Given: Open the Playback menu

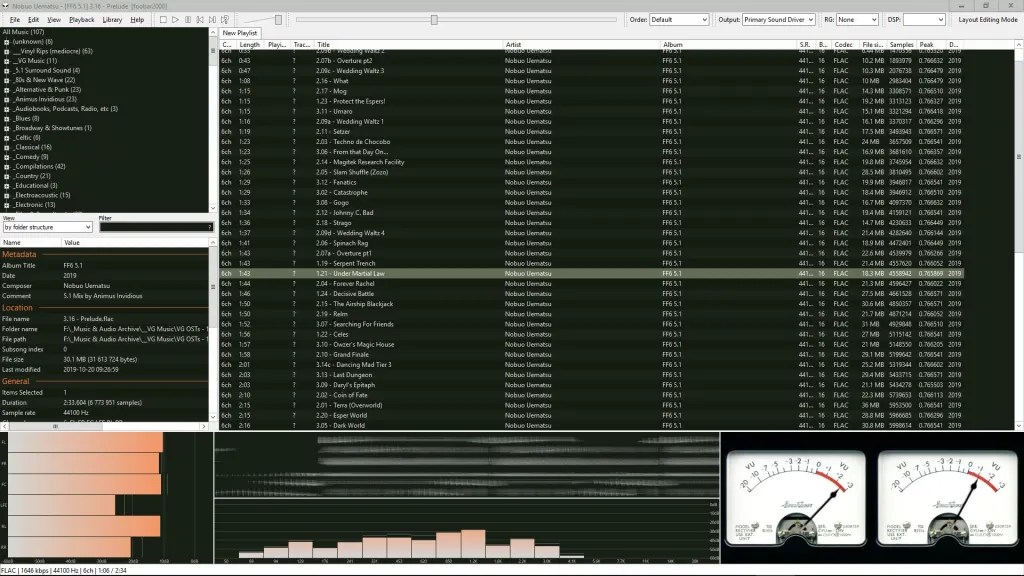Looking at the screenshot, I should [x=83, y=19].
